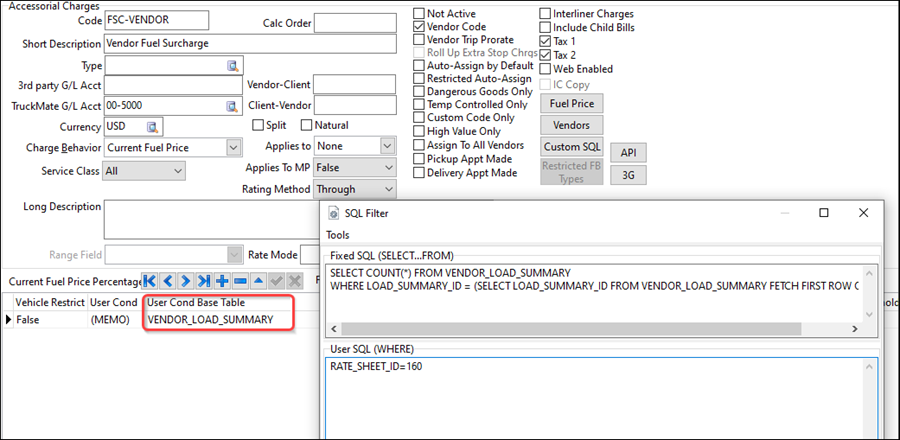Click the Long Description text area
This screenshot has width=900, height=440.
(x=211, y=219)
